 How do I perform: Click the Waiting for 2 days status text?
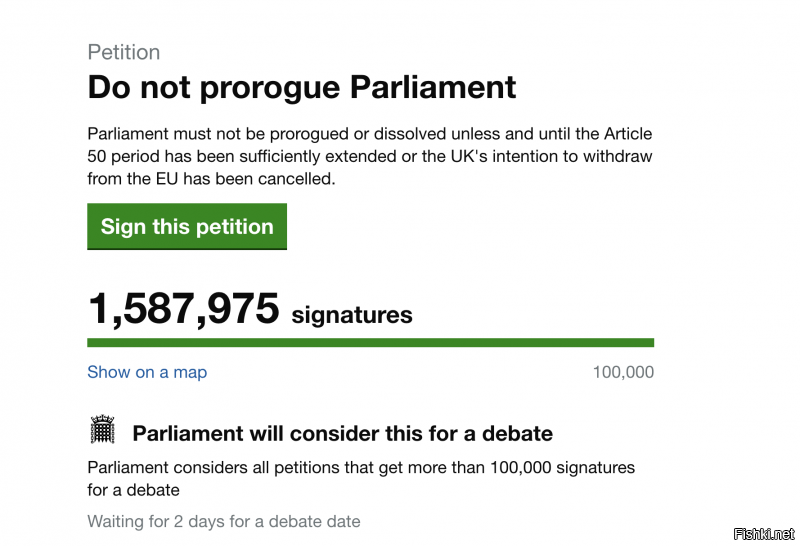(x=223, y=522)
